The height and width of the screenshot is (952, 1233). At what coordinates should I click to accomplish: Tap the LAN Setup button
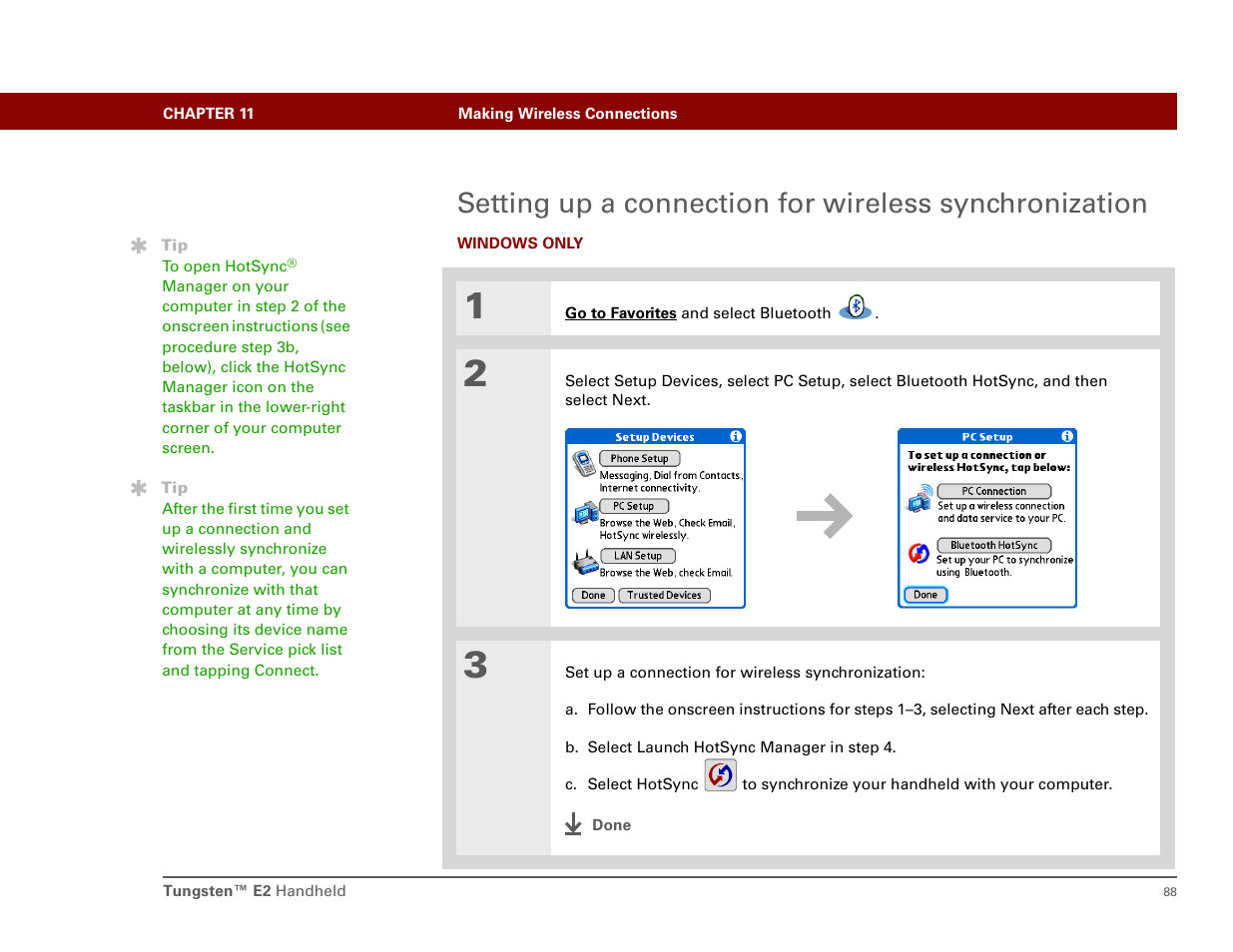coord(638,556)
